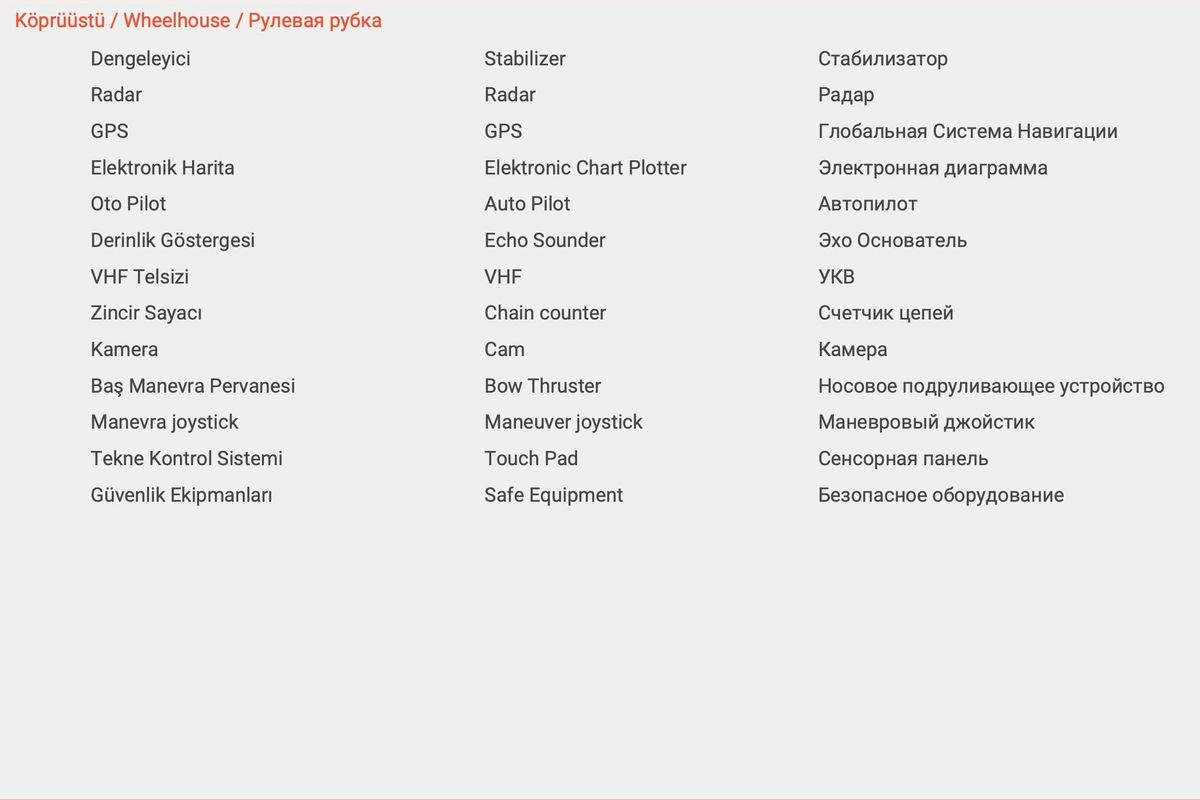The width and height of the screenshot is (1200, 800).
Task: Click the Echo Sounder entry
Action: click(545, 241)
